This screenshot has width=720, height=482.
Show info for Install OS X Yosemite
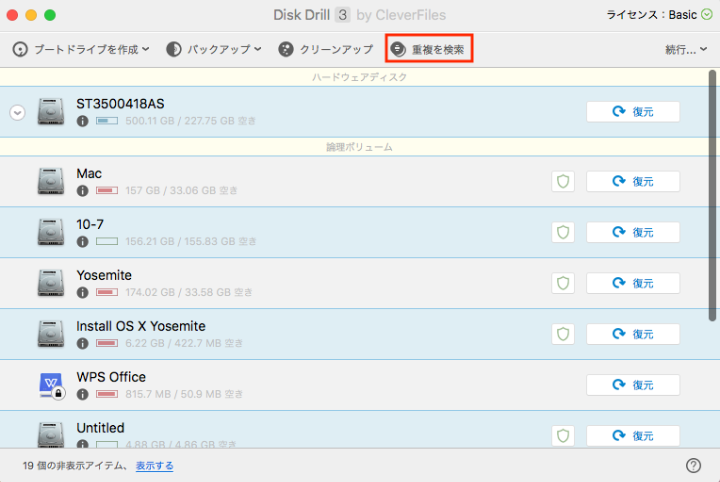click(x=83, y=343)
